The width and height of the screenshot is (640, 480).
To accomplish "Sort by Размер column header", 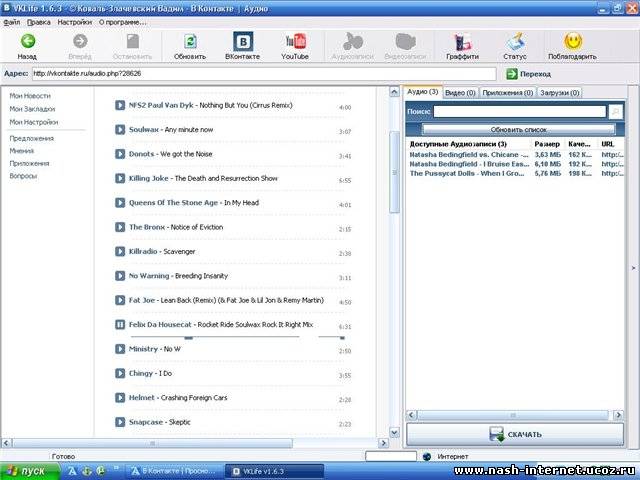I will point(547,144).
